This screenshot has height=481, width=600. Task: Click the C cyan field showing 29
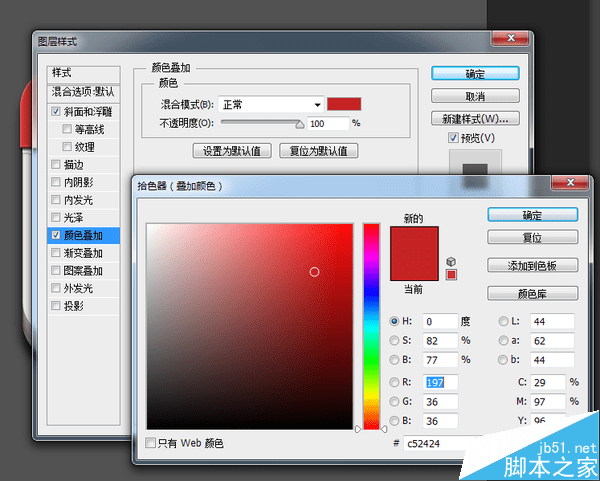point(548,382)
